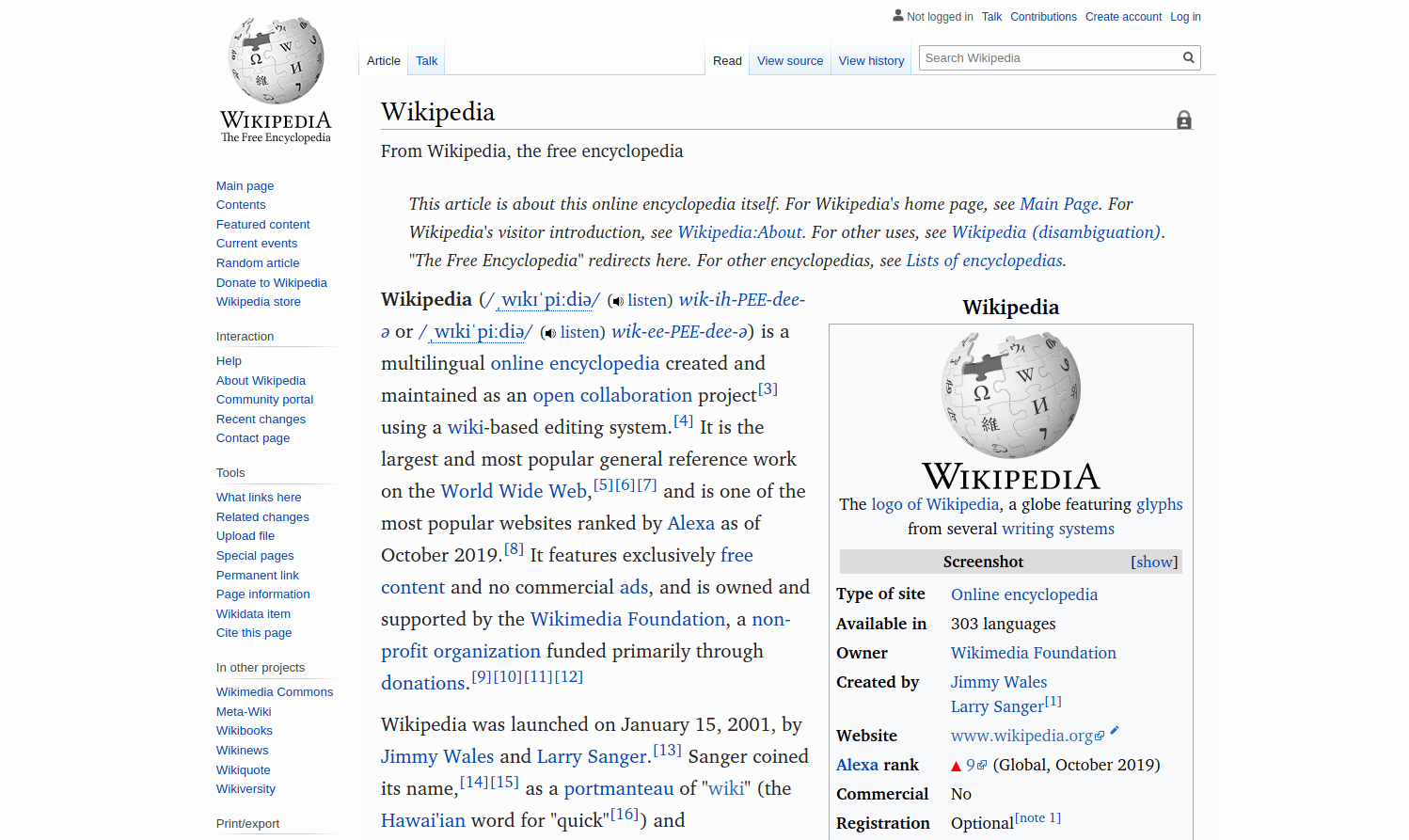Open Recent changes link
This screenshot has width=1409, height=840.
point(261,420)
